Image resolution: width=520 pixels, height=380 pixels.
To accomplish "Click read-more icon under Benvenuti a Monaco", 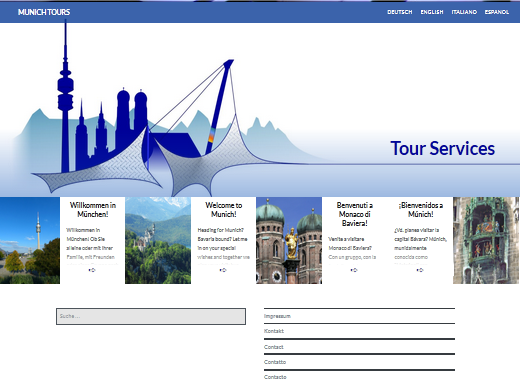I will coord(354,270).
